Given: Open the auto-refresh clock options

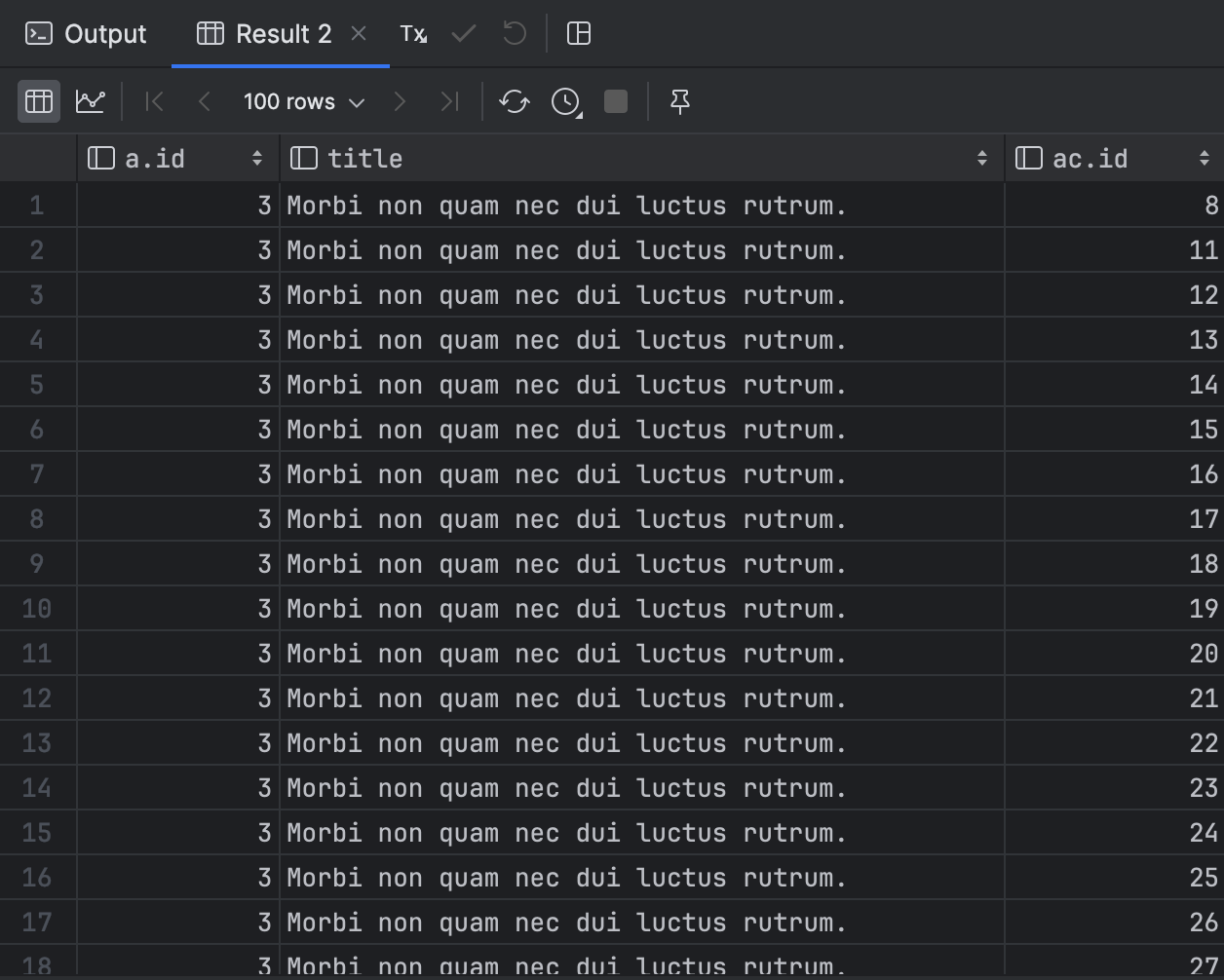Looking at the screenshot, I should coord(566,101).
